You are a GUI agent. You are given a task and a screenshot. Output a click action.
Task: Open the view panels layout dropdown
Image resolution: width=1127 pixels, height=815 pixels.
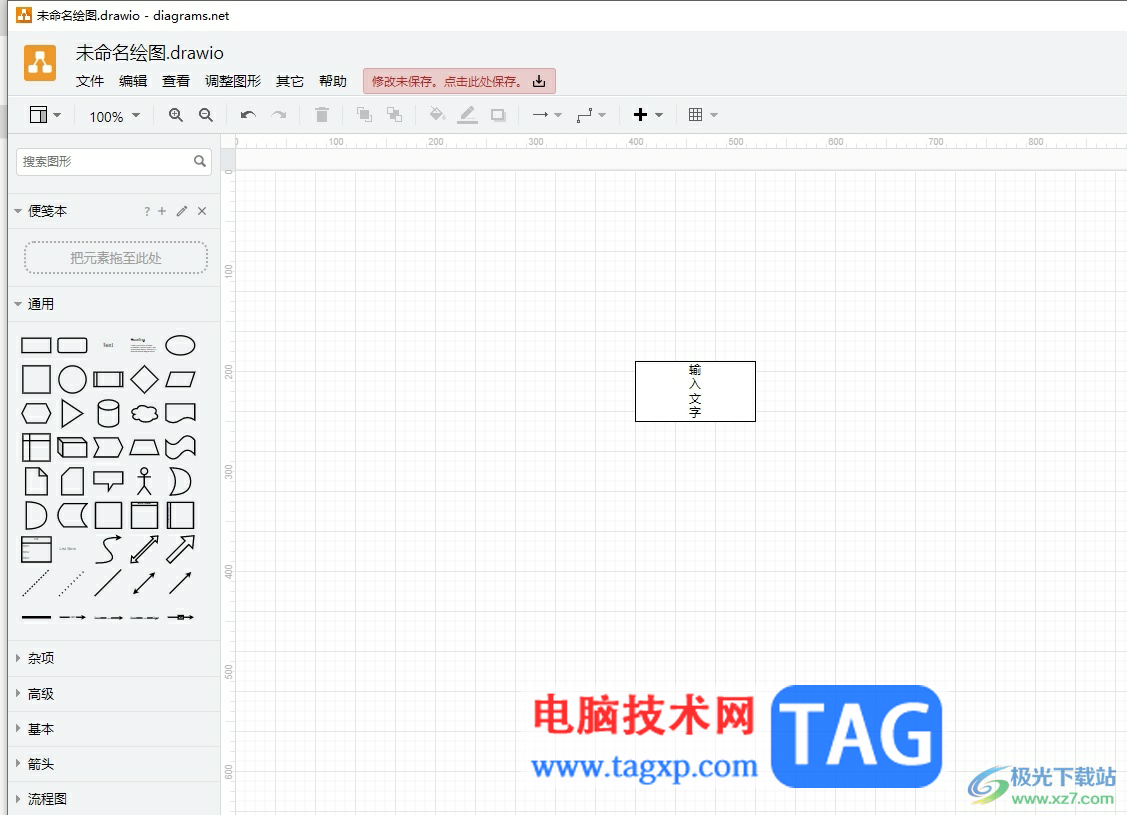coord(45,115)
